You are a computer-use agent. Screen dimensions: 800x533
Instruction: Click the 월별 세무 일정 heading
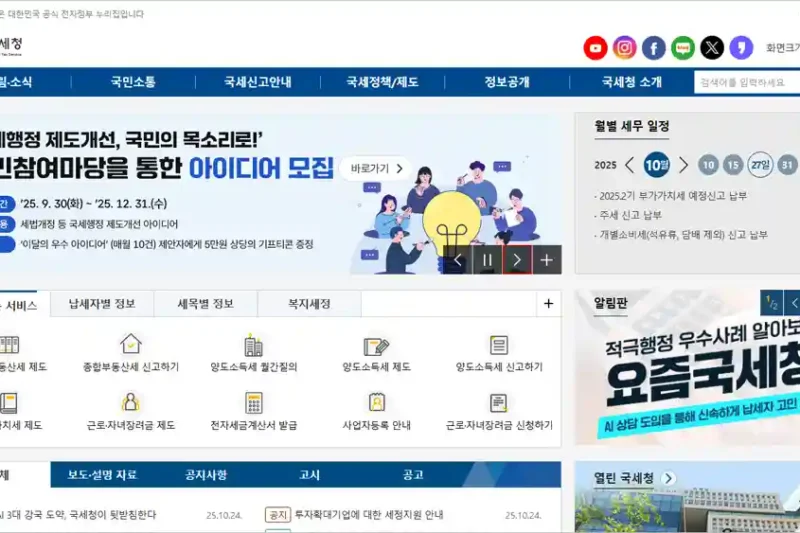click(632, 126)
